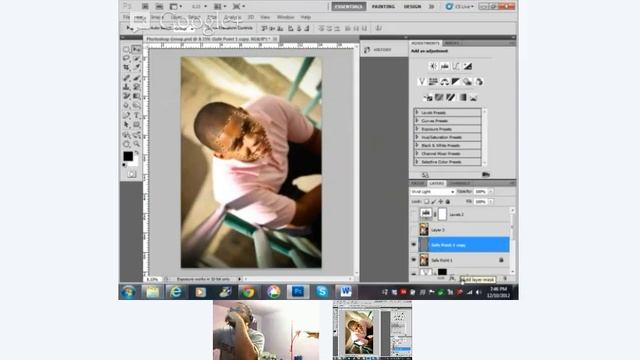This screenshot has width=640, height=360.
Task: Select the Rectangular Marquee tool
Action: pyautogui.click(x=127, y=49)
